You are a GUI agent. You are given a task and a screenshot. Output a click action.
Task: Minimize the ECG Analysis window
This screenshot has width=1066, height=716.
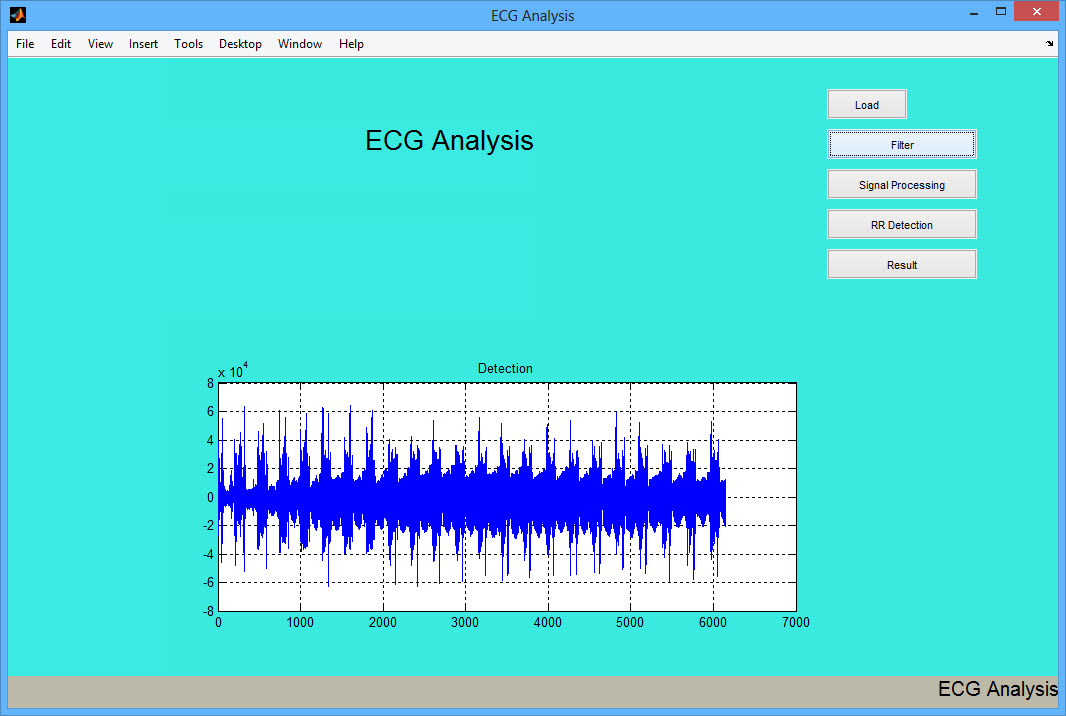(x=974, y=12)
